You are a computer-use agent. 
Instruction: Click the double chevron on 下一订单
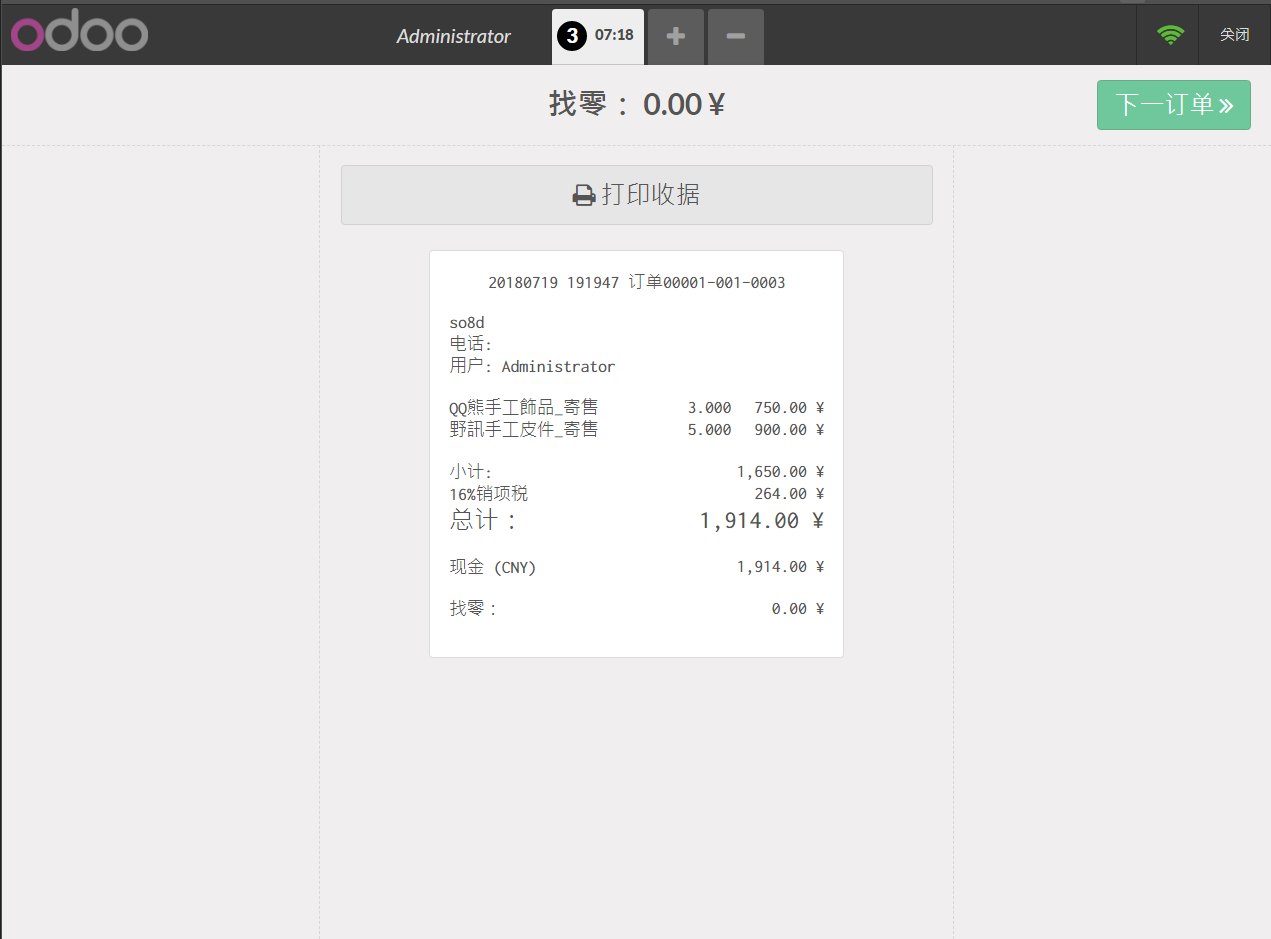[x=1226, y=105]
